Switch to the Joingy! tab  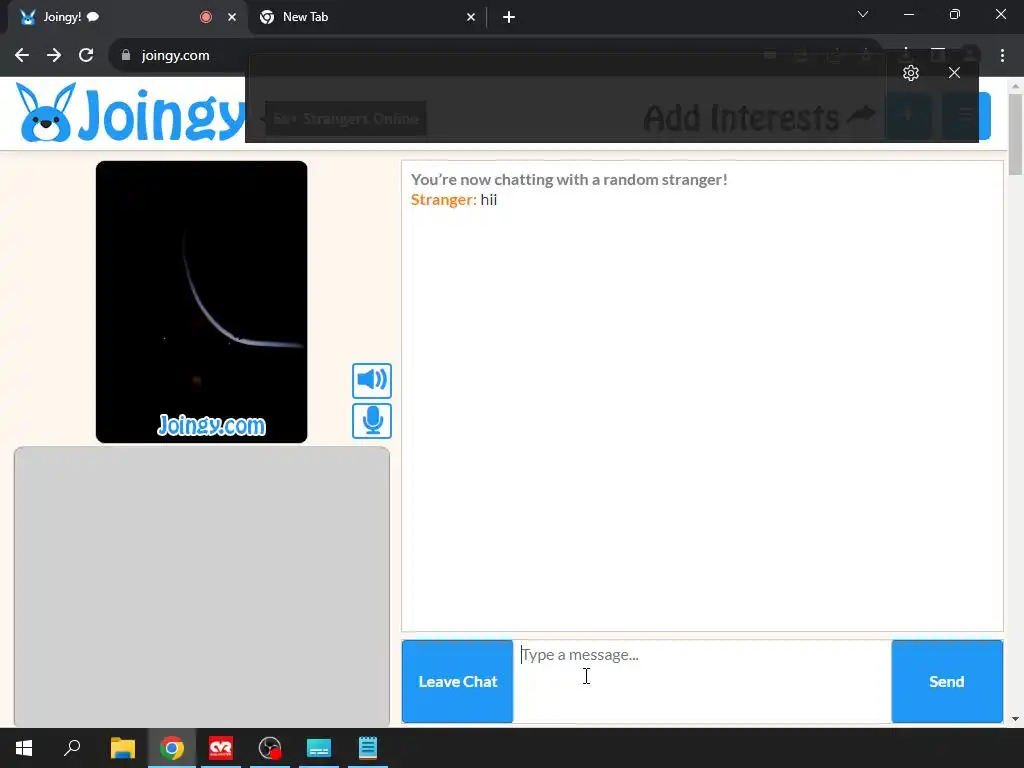click(x=124, y=17)
